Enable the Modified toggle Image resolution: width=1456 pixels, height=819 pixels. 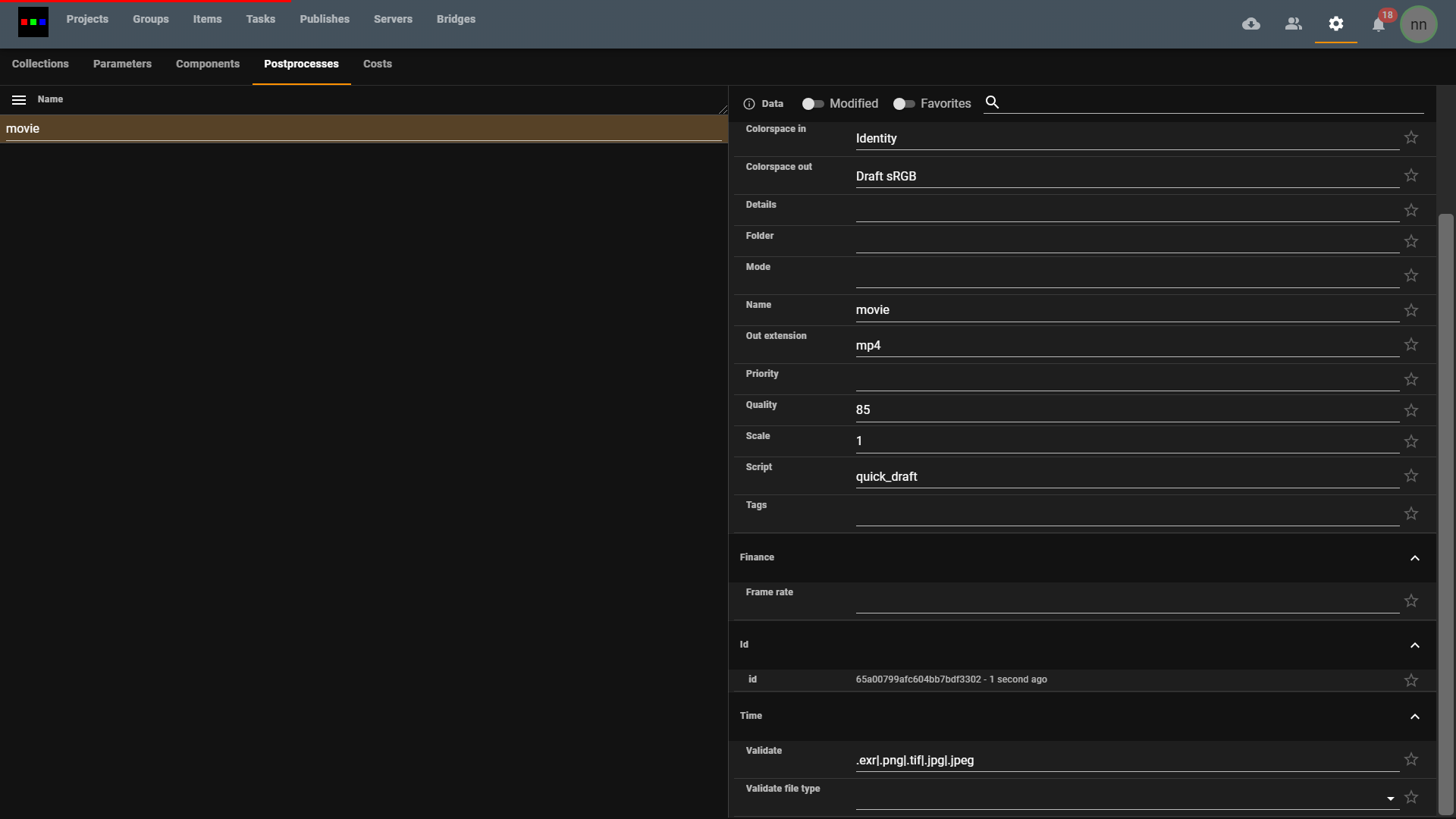coord(813,104)
